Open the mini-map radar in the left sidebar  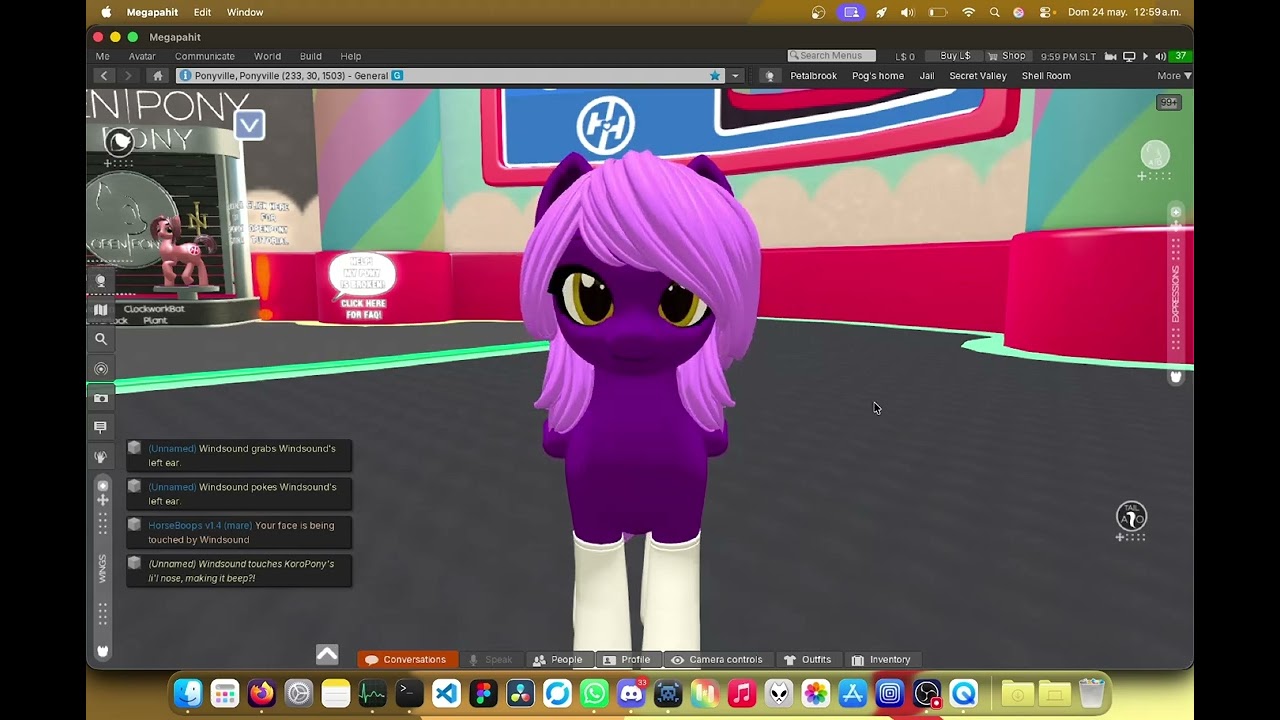(101, 369)
